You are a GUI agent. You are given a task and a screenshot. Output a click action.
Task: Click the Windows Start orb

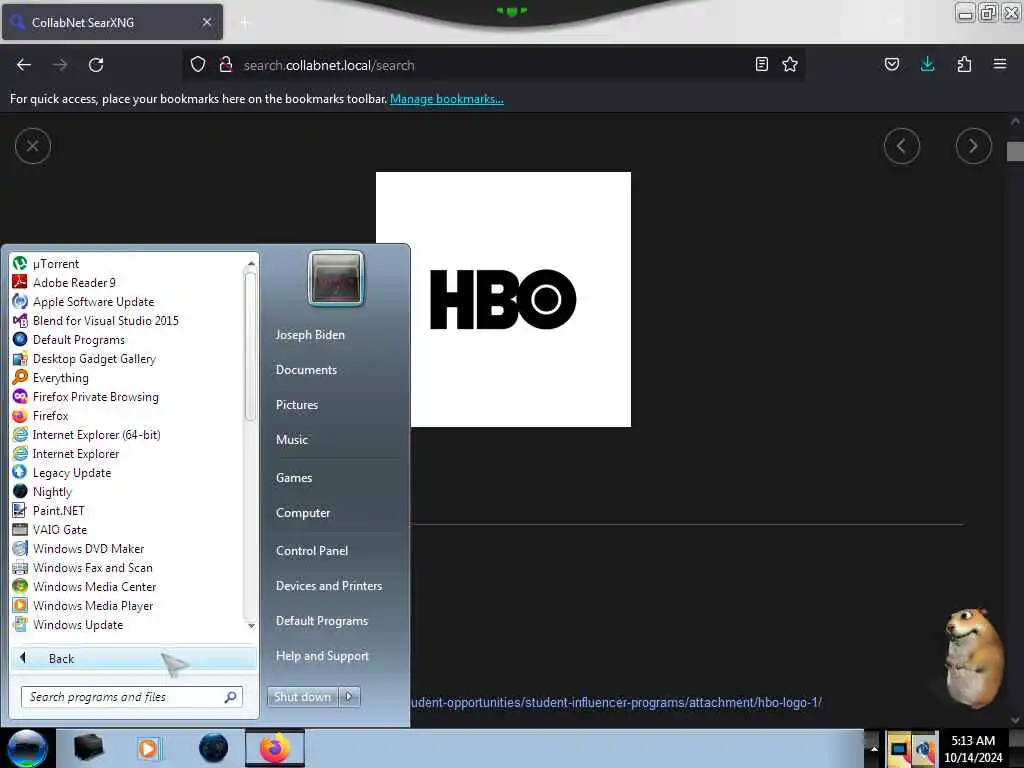pyautogui.click(x=27, y=748)
